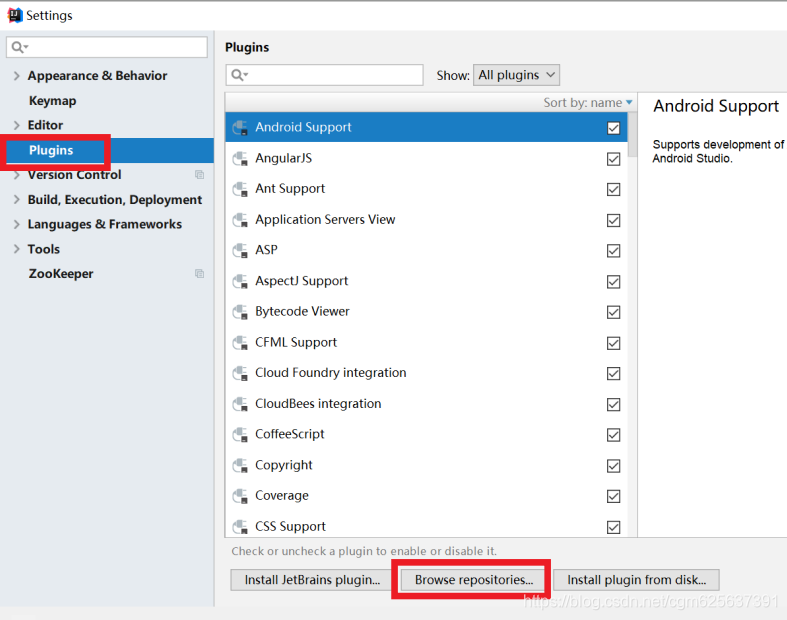Uncheck the ASP plugin checkbox
Screen dimensions: 787x620
[613, 251]
